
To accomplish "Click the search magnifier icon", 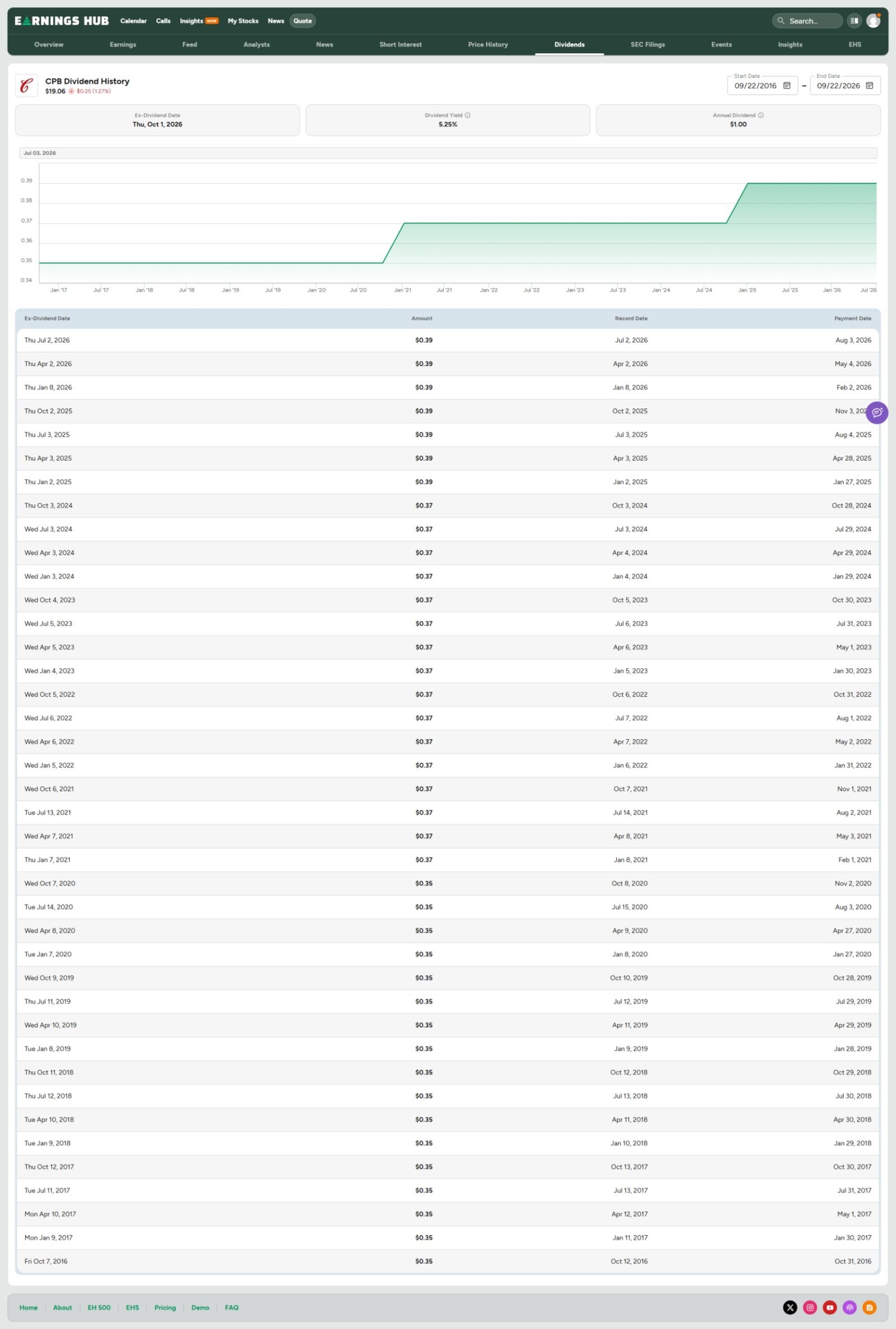I will pyautogui.click(x=781, y=21).
